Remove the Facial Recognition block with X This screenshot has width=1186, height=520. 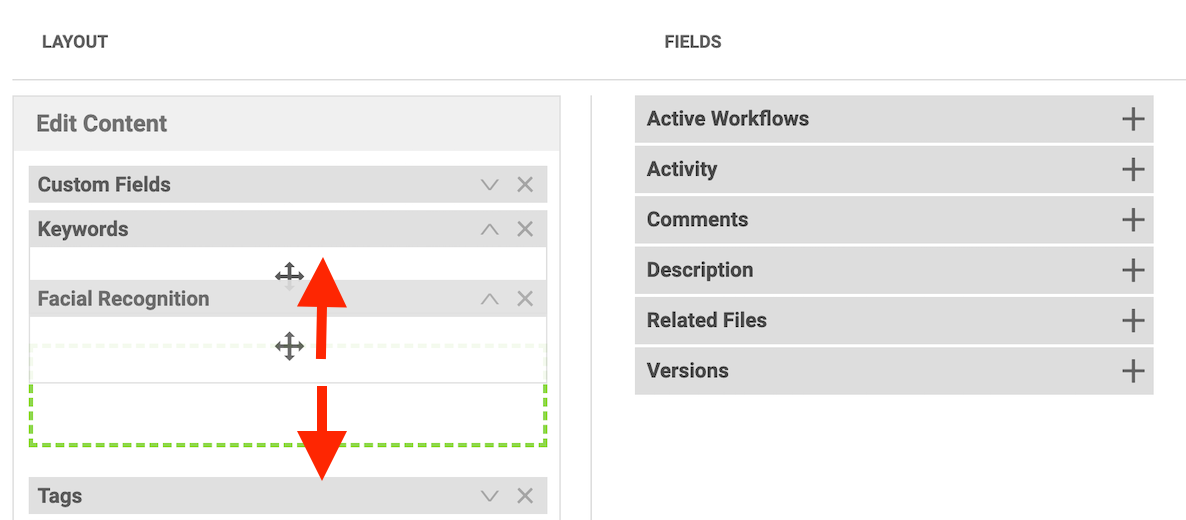click(x=525, y=299)
